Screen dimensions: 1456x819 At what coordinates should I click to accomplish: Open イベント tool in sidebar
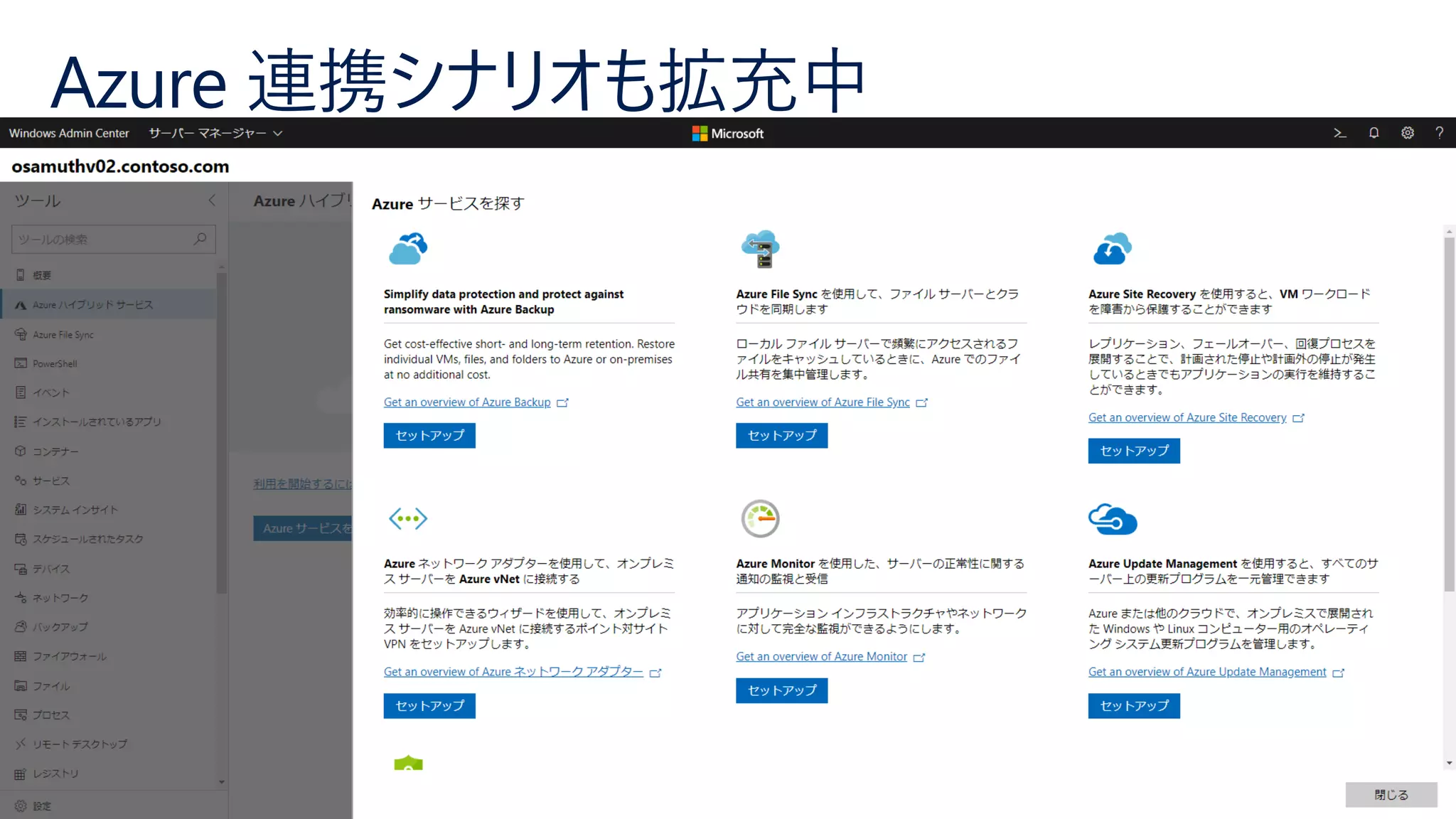[108, 392]
